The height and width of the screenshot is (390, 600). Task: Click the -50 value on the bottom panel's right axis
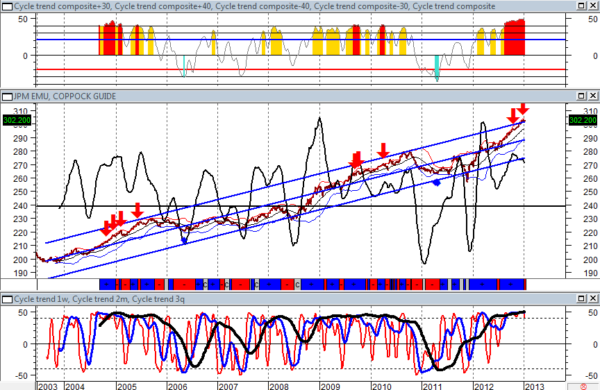click(590, 375)
